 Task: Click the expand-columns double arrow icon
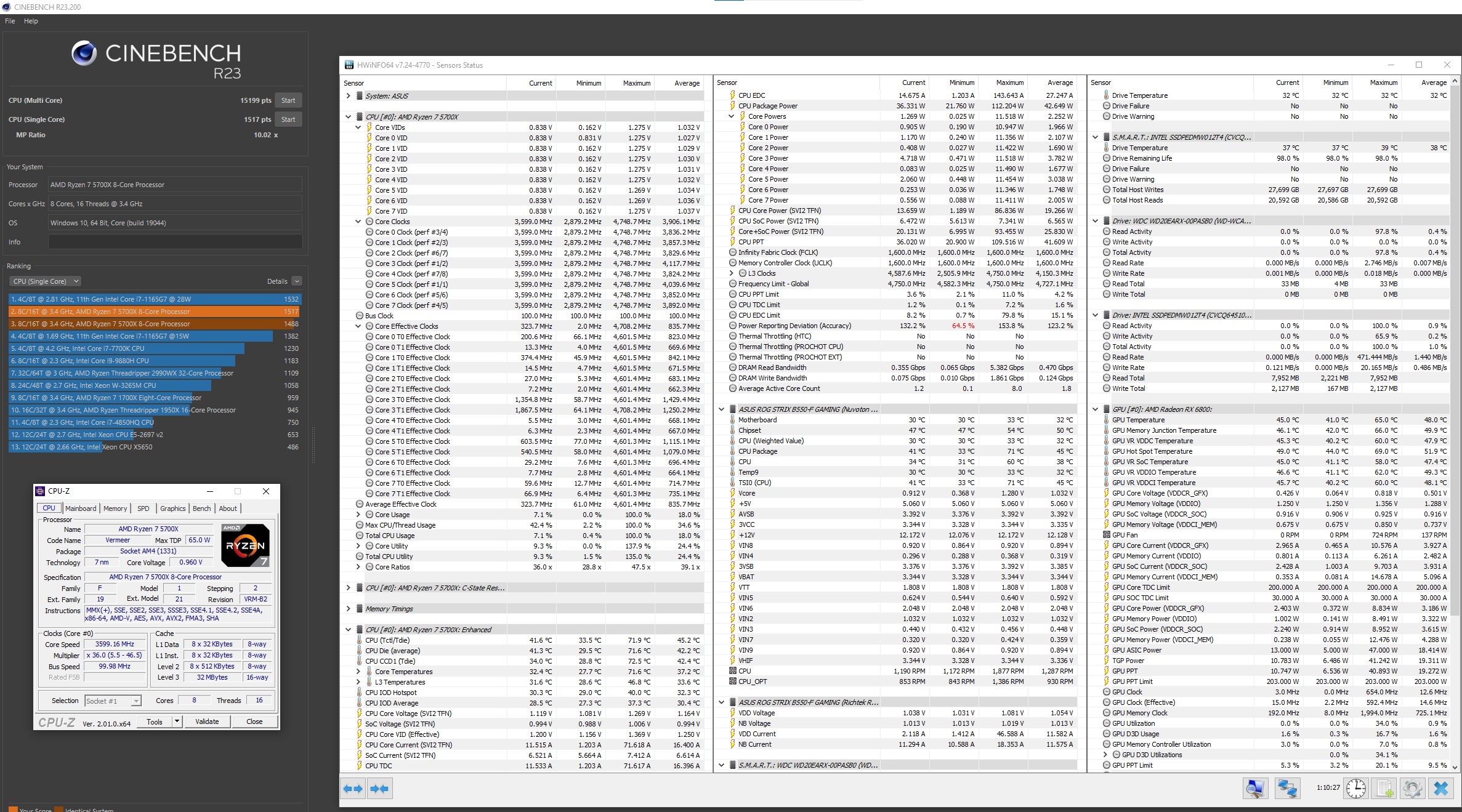pos(353,789)
